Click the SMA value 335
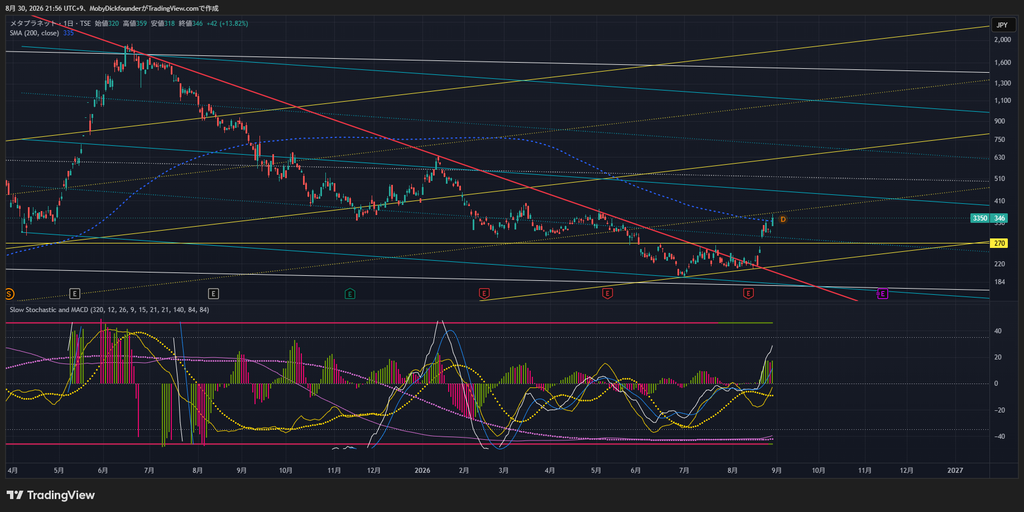 point(68,33)
